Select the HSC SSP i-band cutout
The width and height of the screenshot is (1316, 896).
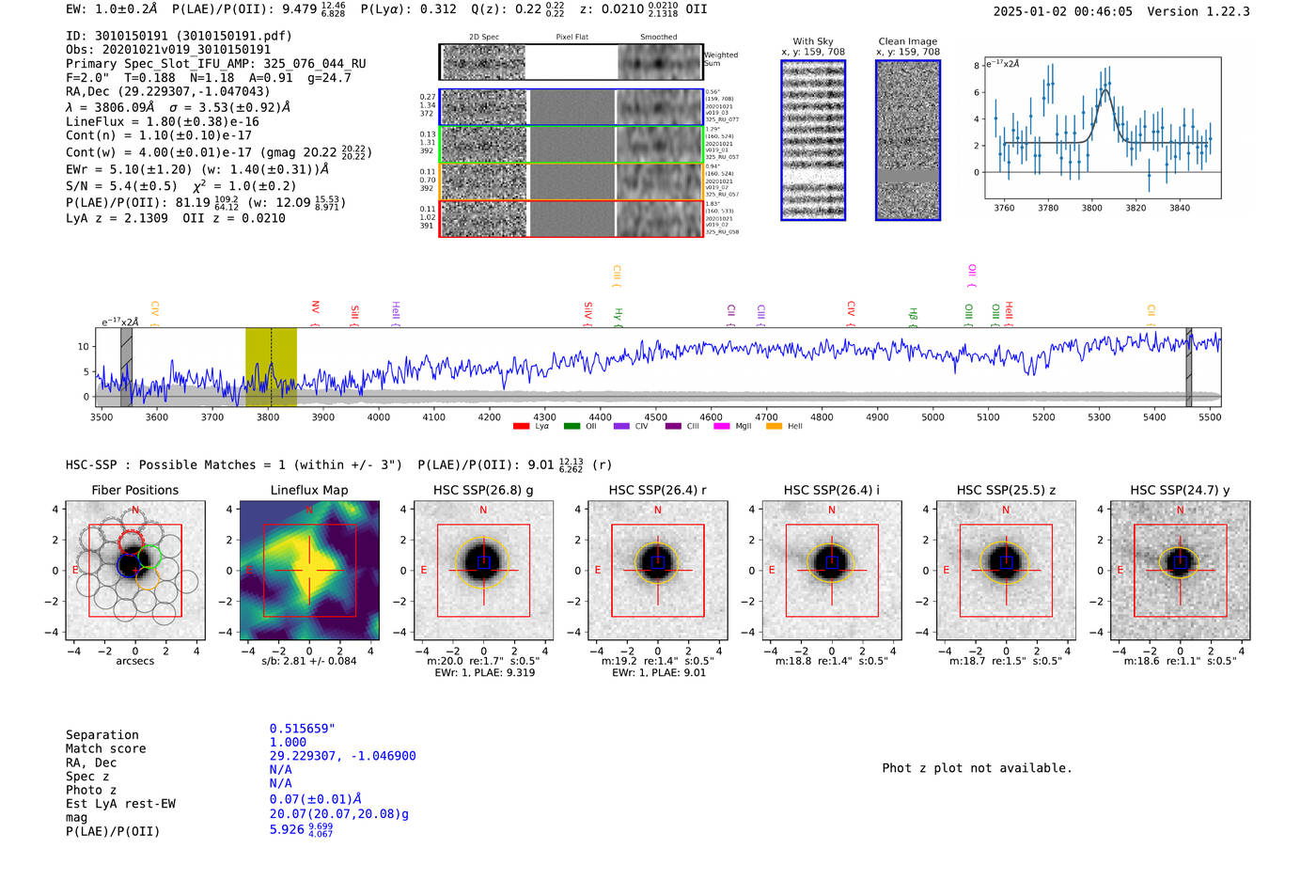[x=832, y=571]
